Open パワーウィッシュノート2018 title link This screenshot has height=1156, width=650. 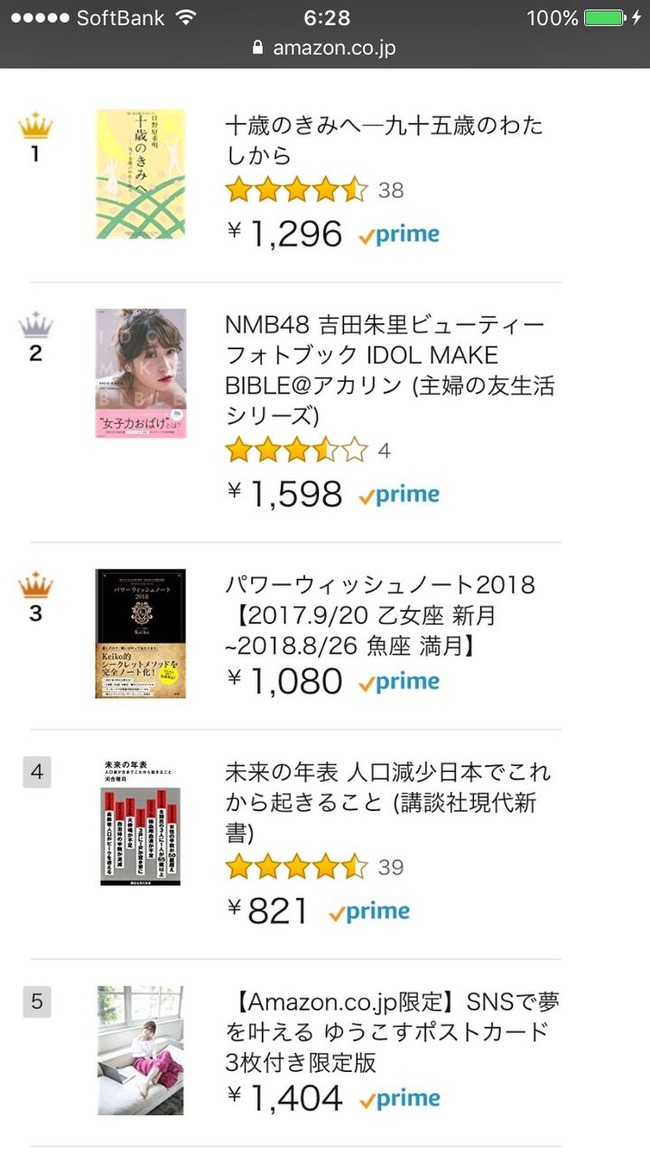(x=381, y=615)
